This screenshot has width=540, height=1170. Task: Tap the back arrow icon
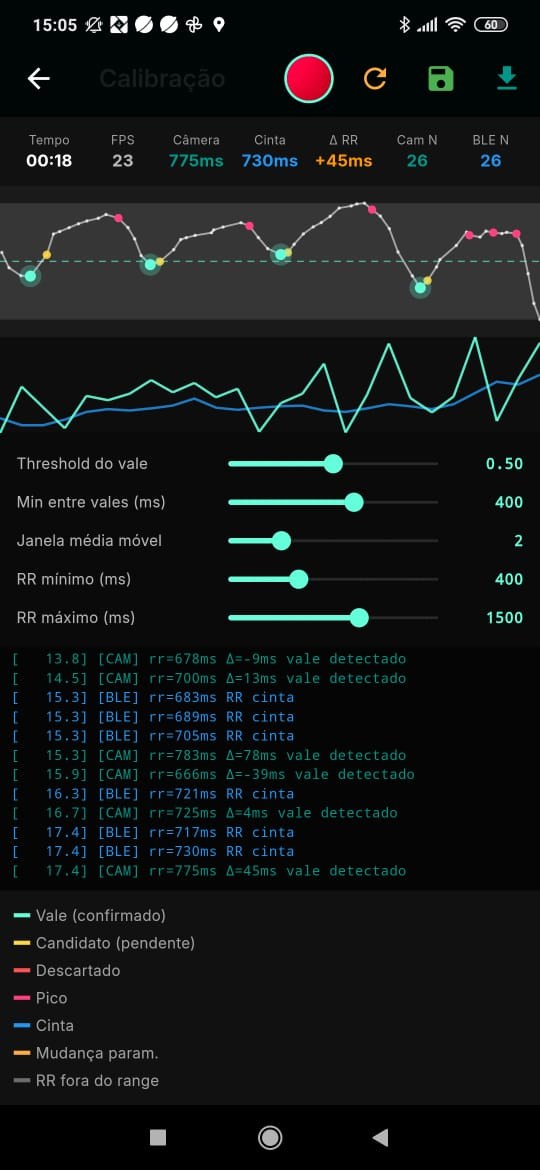(x=38, y=78)
